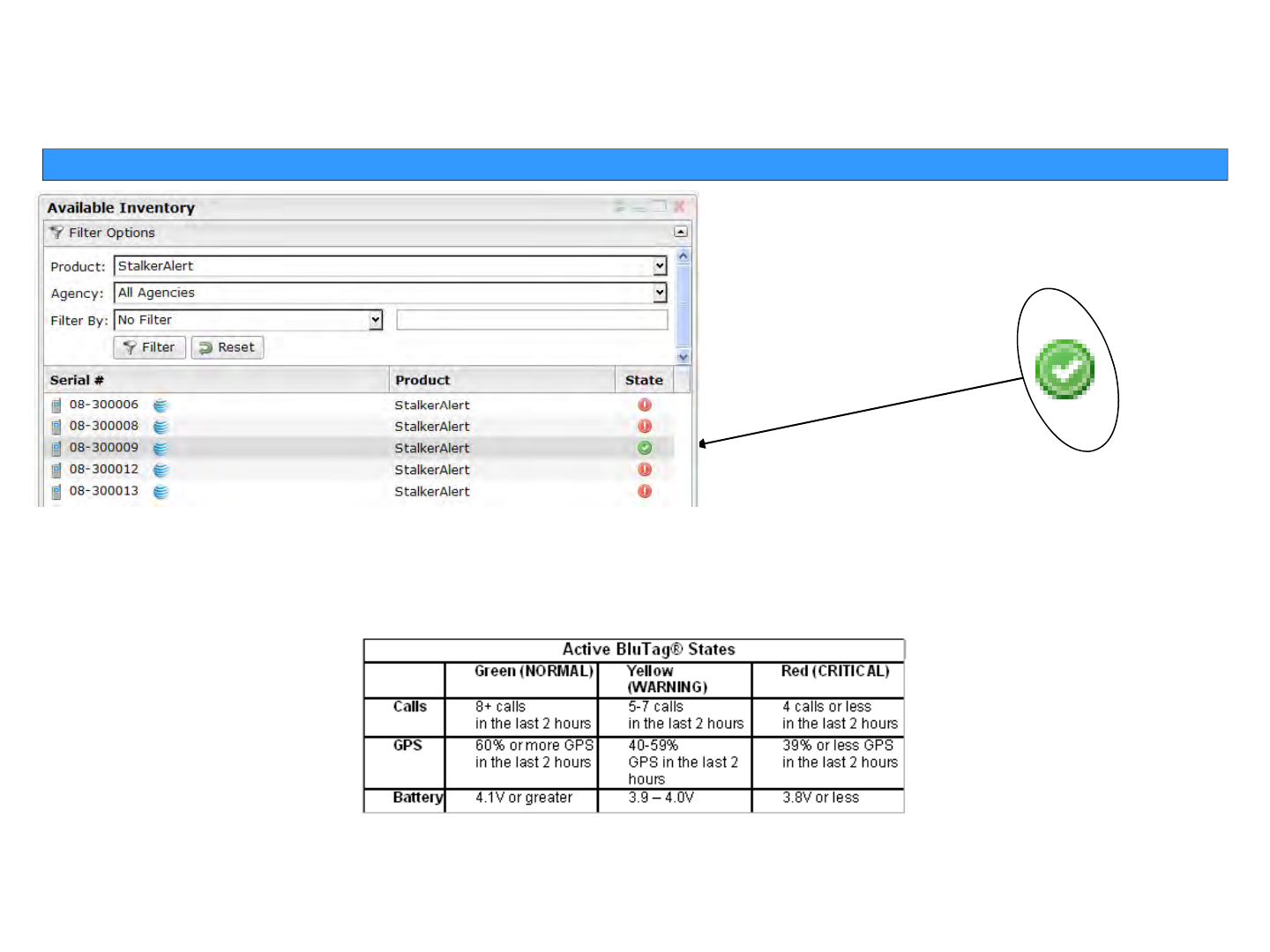Select serial number 08-300013

(x=104, y=491)
